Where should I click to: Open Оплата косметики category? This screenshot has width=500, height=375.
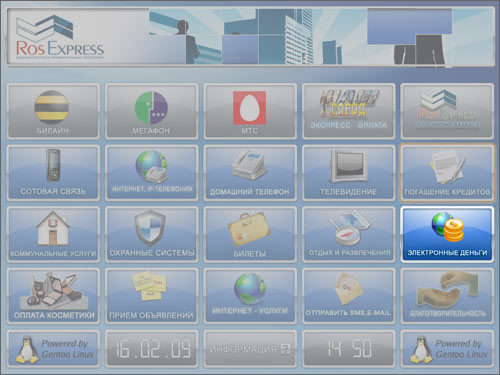point(53,296)
